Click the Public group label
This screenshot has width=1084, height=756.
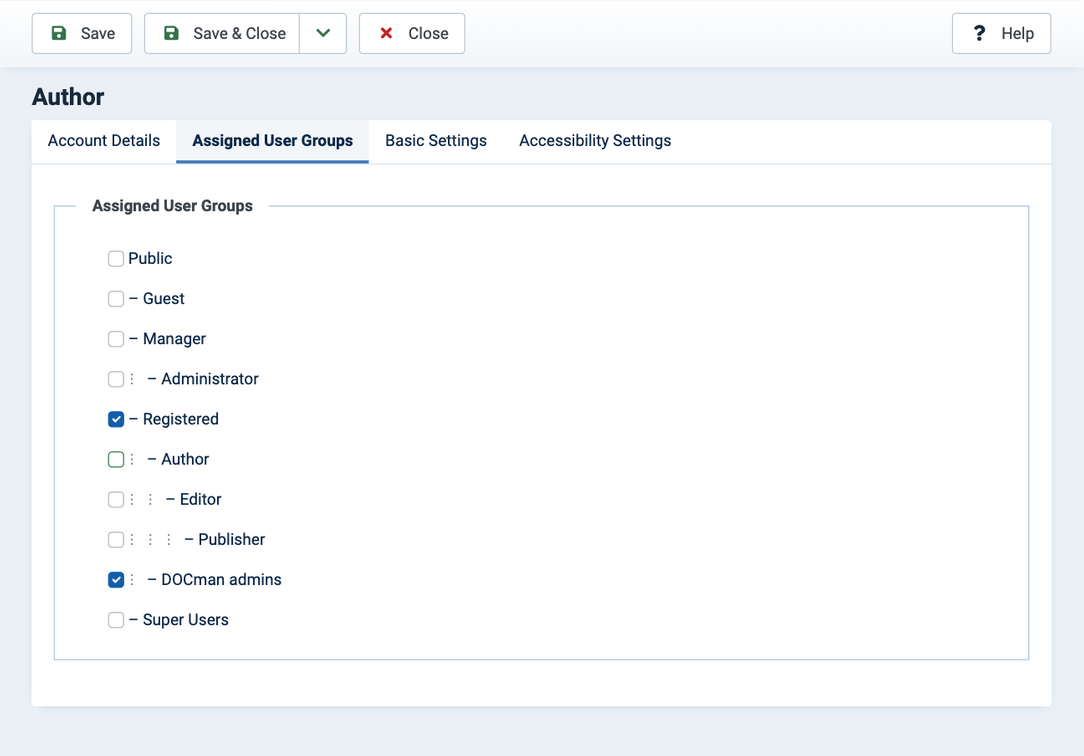pyautogui.click(x=150, y=258)
